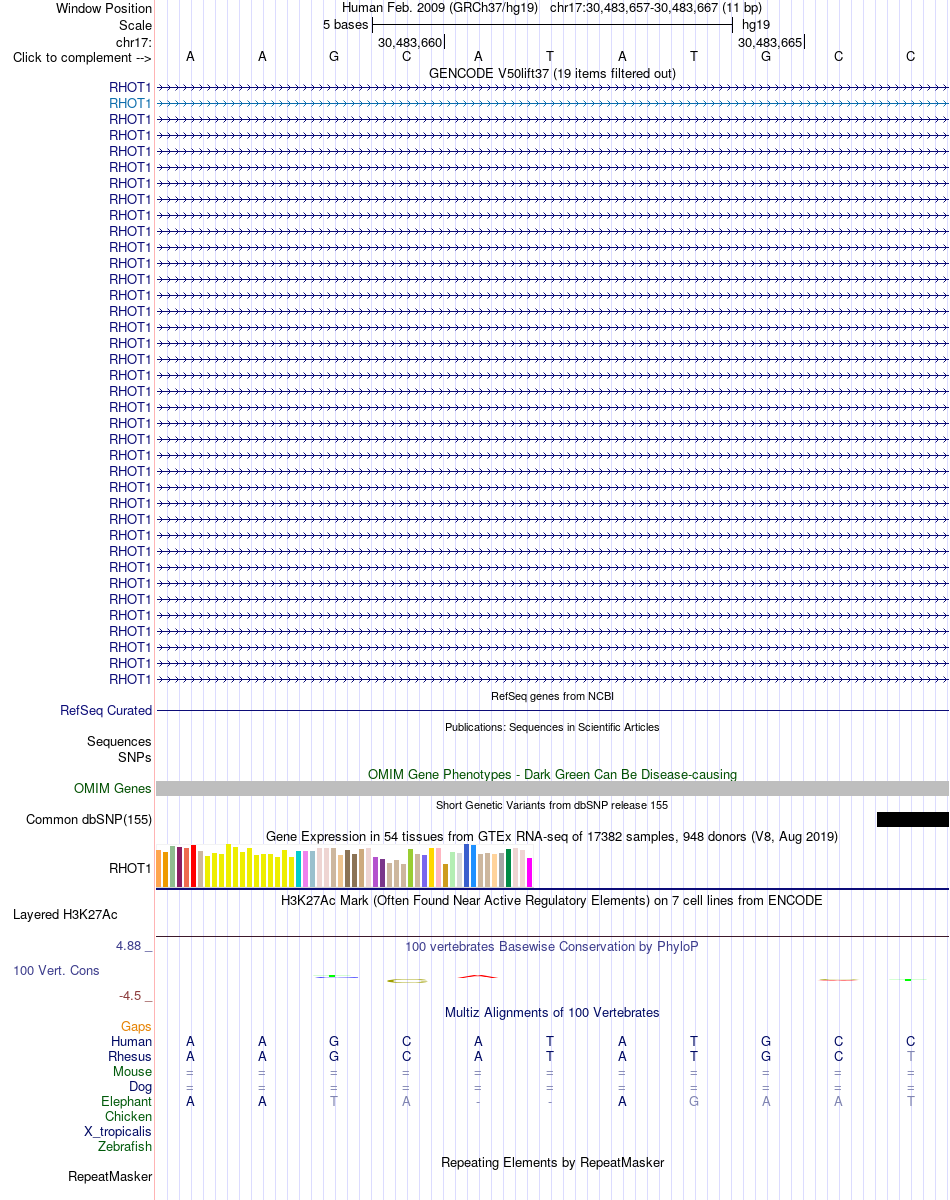Image resolution: width=950 pixels, height=1200 pixels.
Task: Select the Mouse alignment row label
Action: point(132,1071)
